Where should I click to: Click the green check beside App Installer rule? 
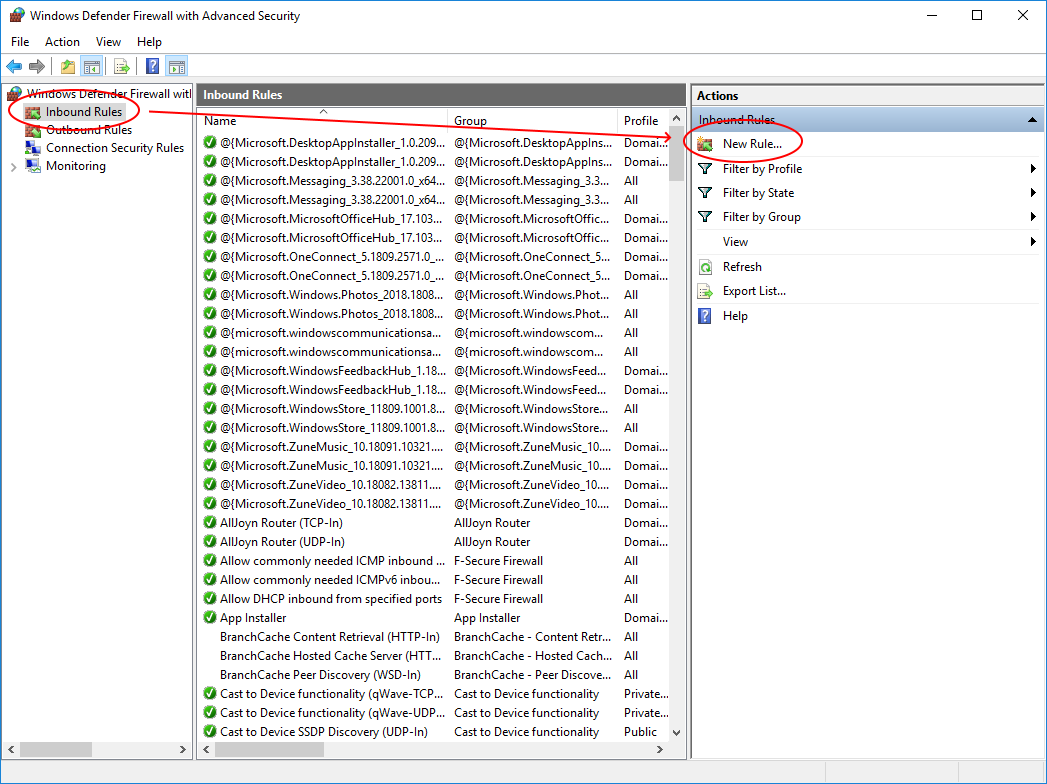pos(210,618)
